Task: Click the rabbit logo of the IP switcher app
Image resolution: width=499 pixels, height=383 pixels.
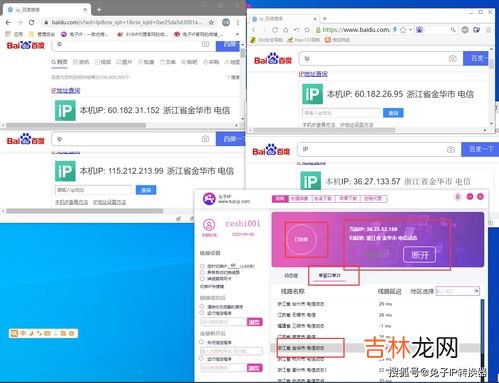Action: click(209, 199)
